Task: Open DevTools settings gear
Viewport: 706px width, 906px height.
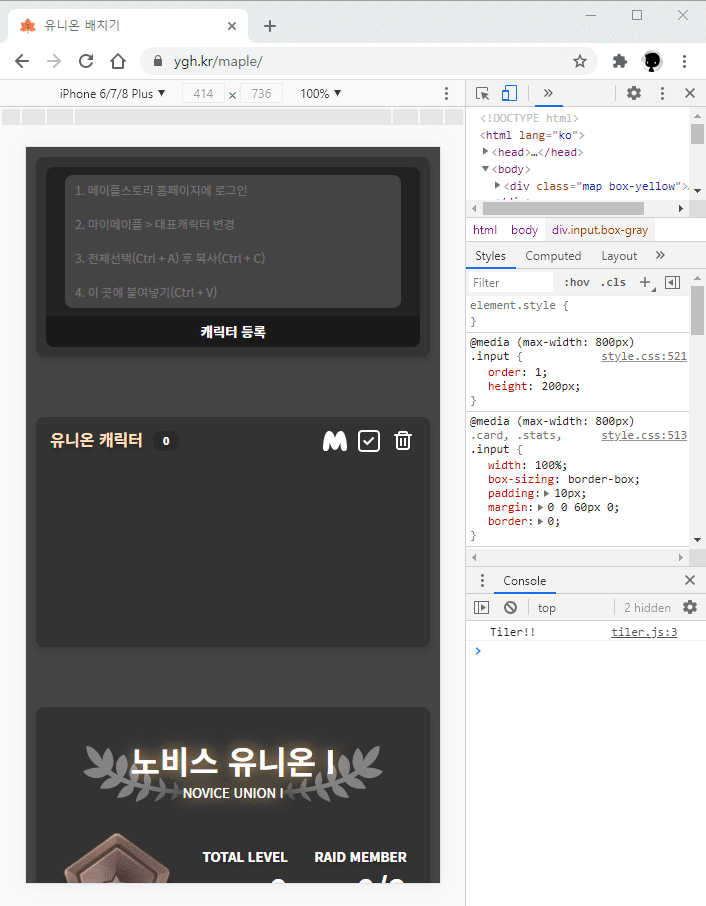Action: [x=634, y=93]
